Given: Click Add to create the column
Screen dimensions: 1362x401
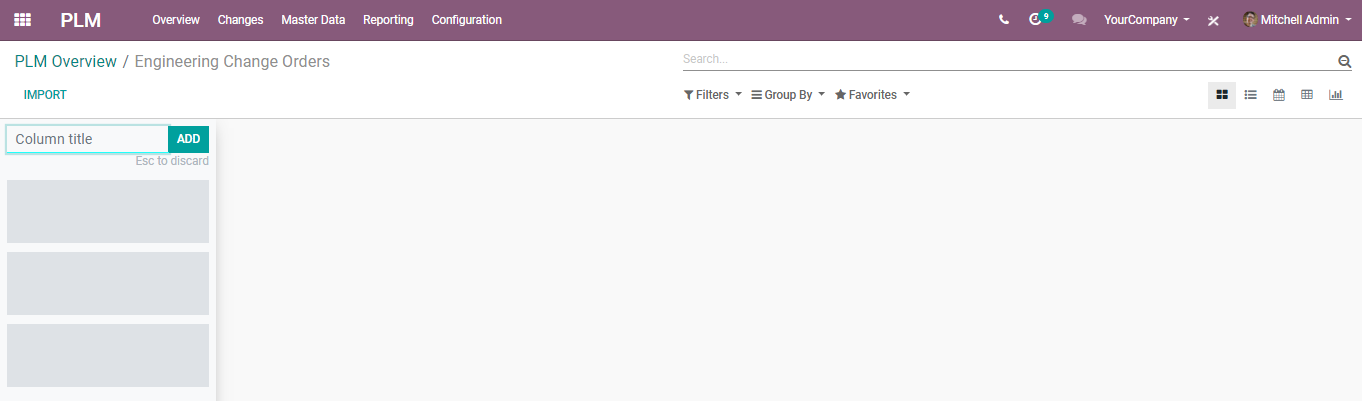Looking at the screenshot, I should pyautogui.click(x=189, y=139).
